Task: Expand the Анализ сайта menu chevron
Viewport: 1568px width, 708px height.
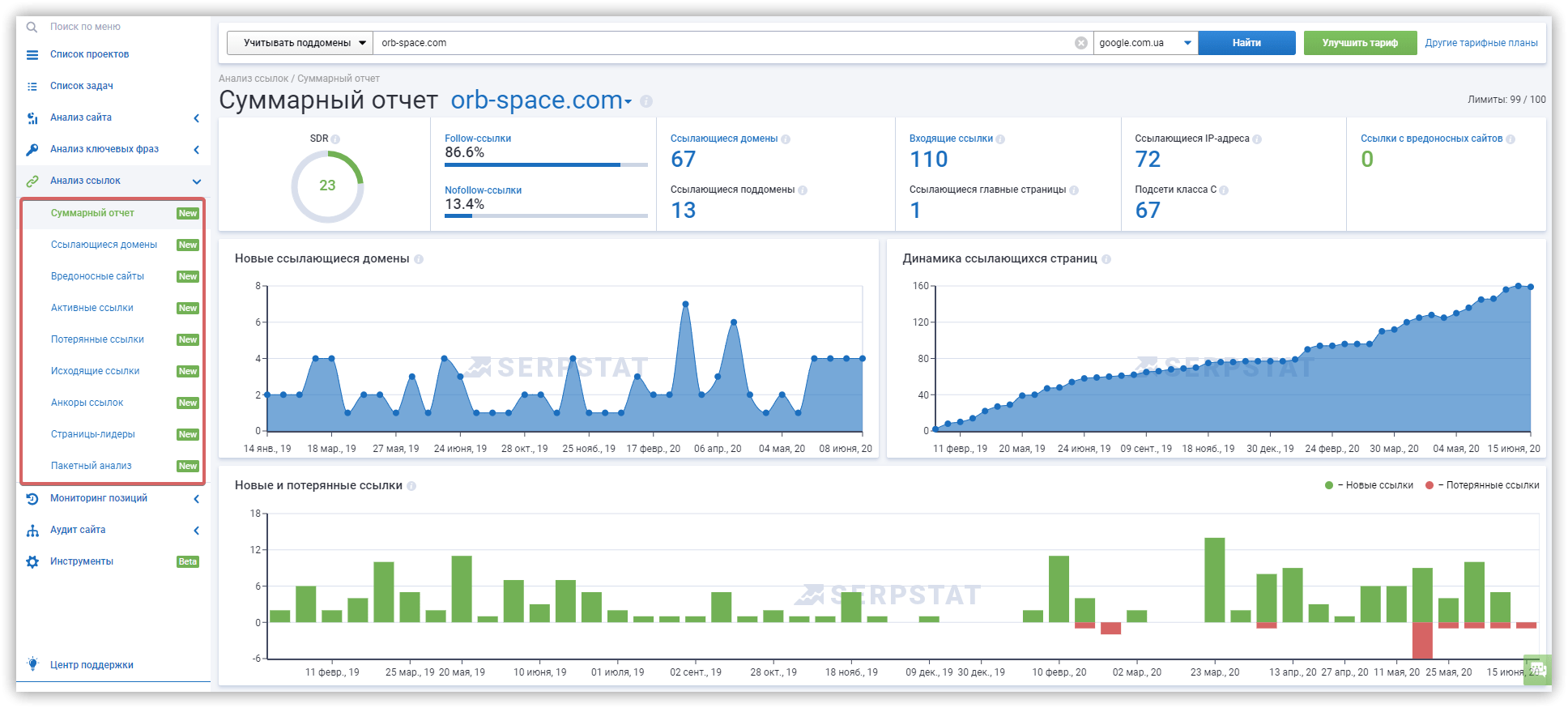Action: (x=197, y=118)
